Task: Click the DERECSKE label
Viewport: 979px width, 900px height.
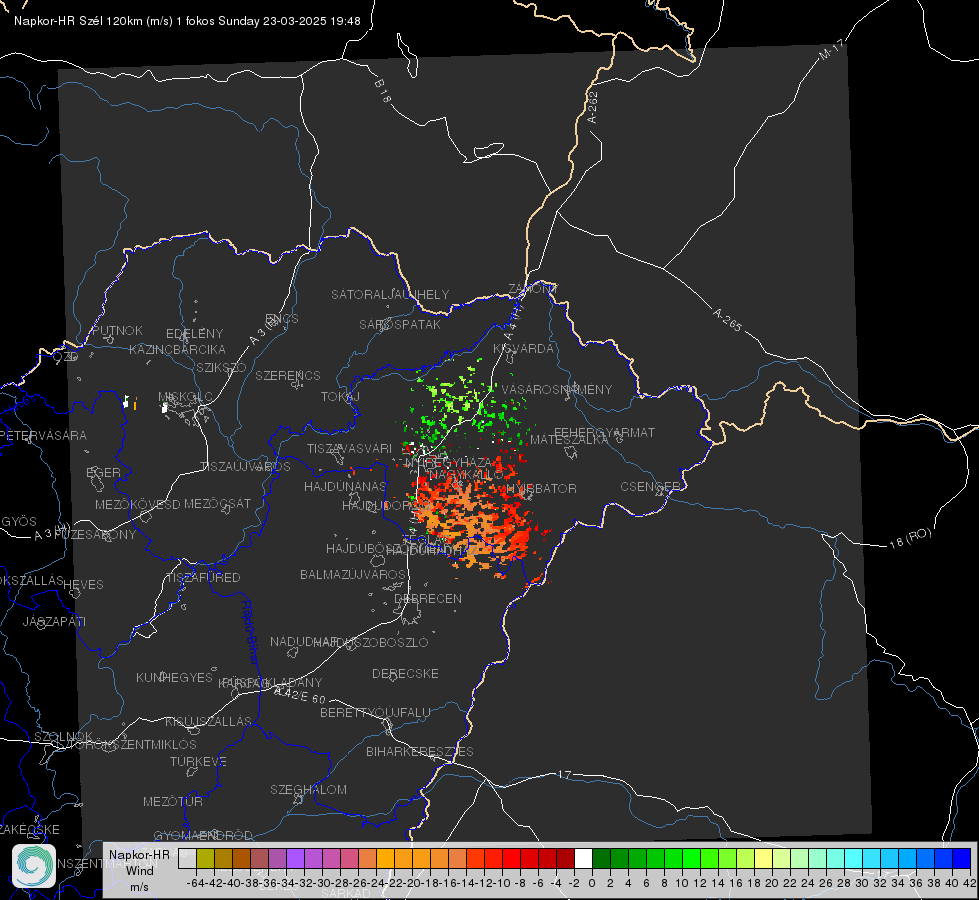Action: [x=405, y=673]
